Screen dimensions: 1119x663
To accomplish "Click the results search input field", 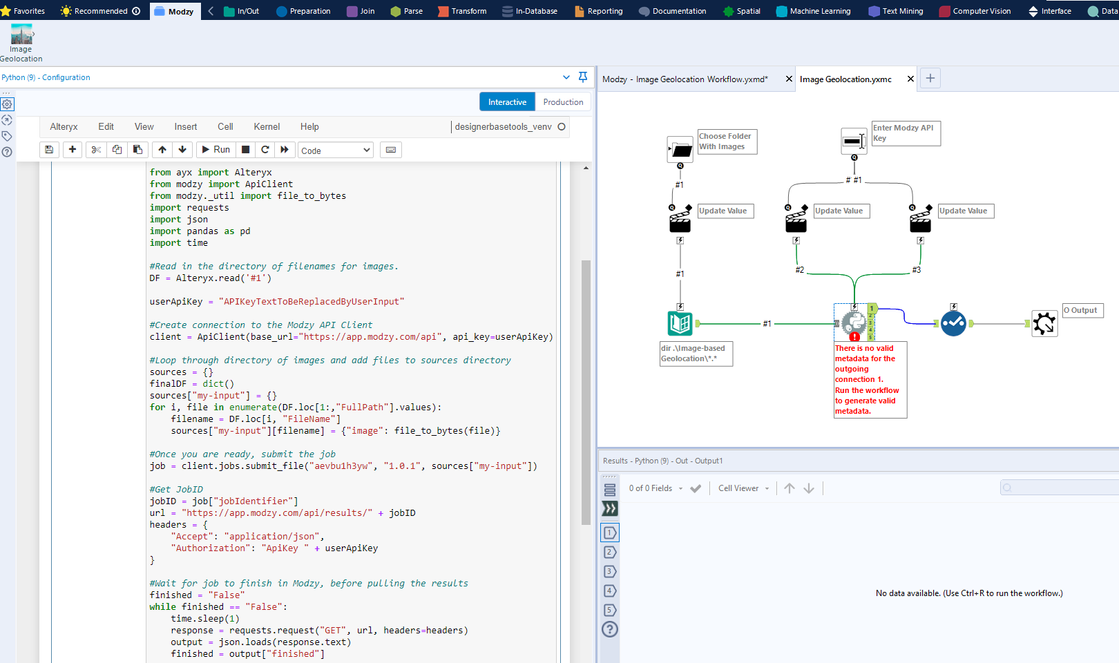I will click(1060, 487).
